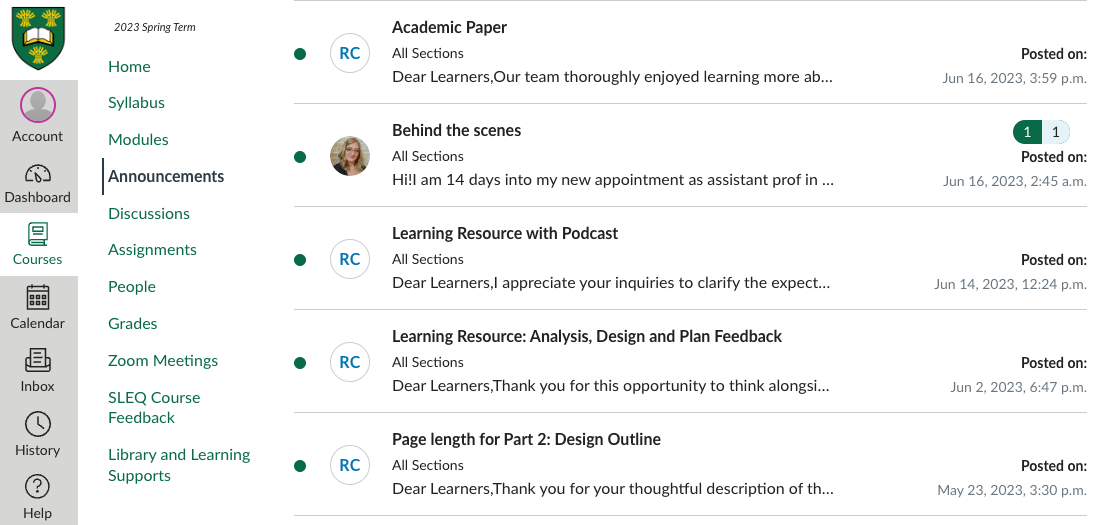Open the Discussions course menu item

tap(149, 213)
